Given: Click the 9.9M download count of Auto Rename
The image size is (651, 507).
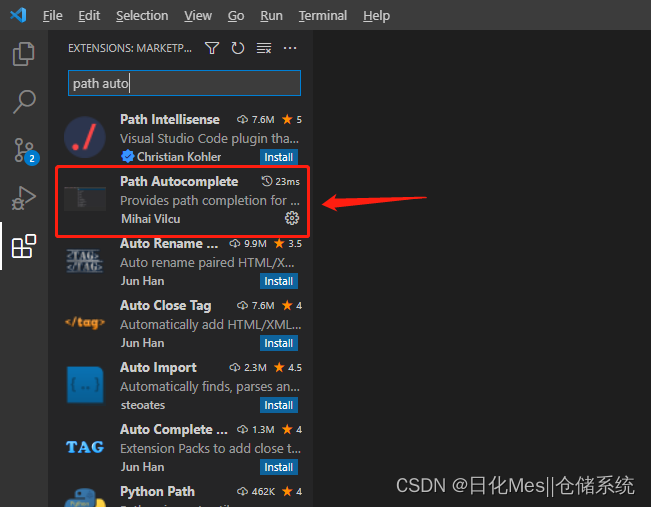Looking at the screenshot, I should click(248, 243).
